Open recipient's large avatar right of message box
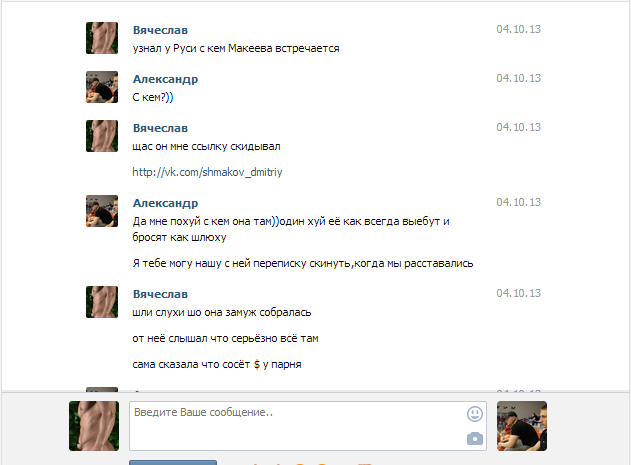This screenshot has width=631, height=465. coord(522,426)
